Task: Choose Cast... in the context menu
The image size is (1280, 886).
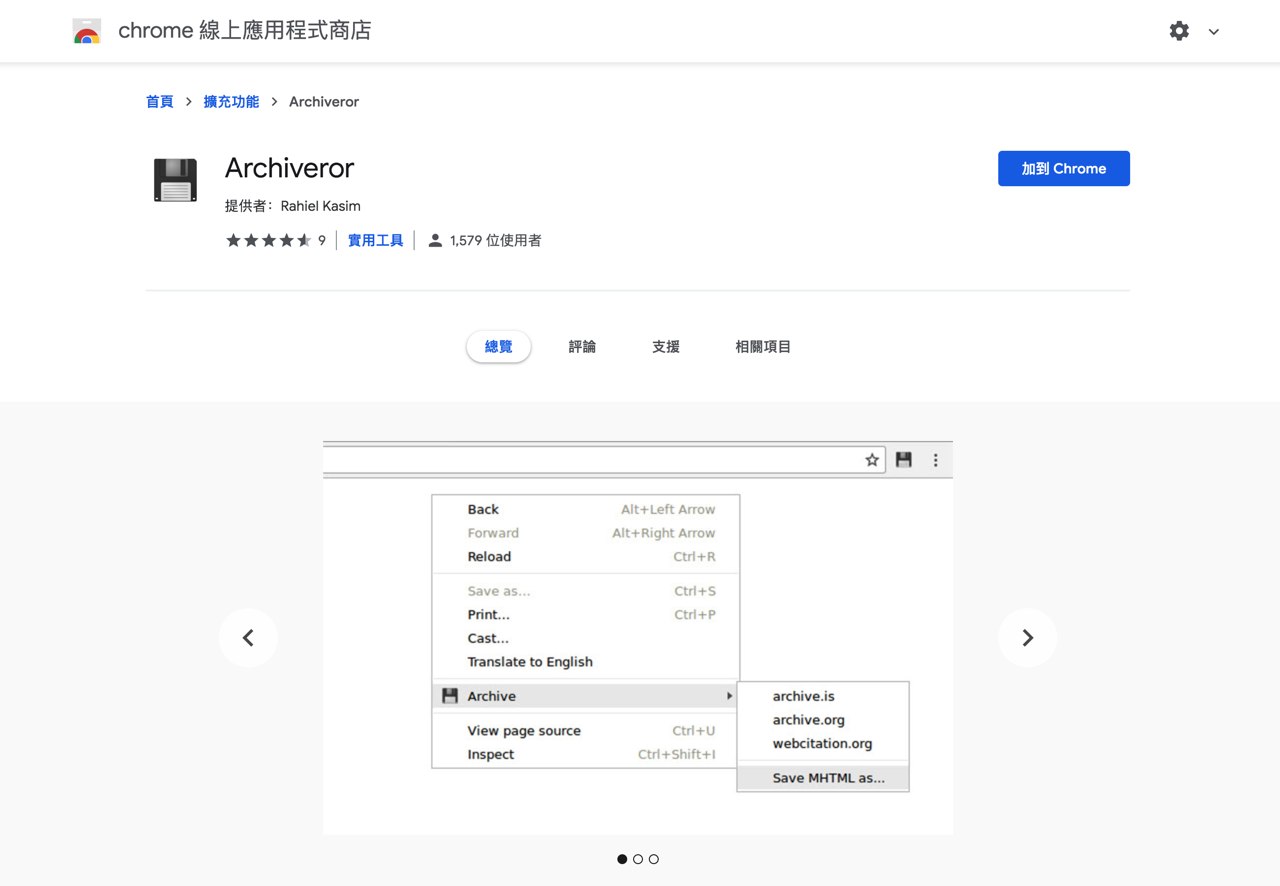Action: 585,638
